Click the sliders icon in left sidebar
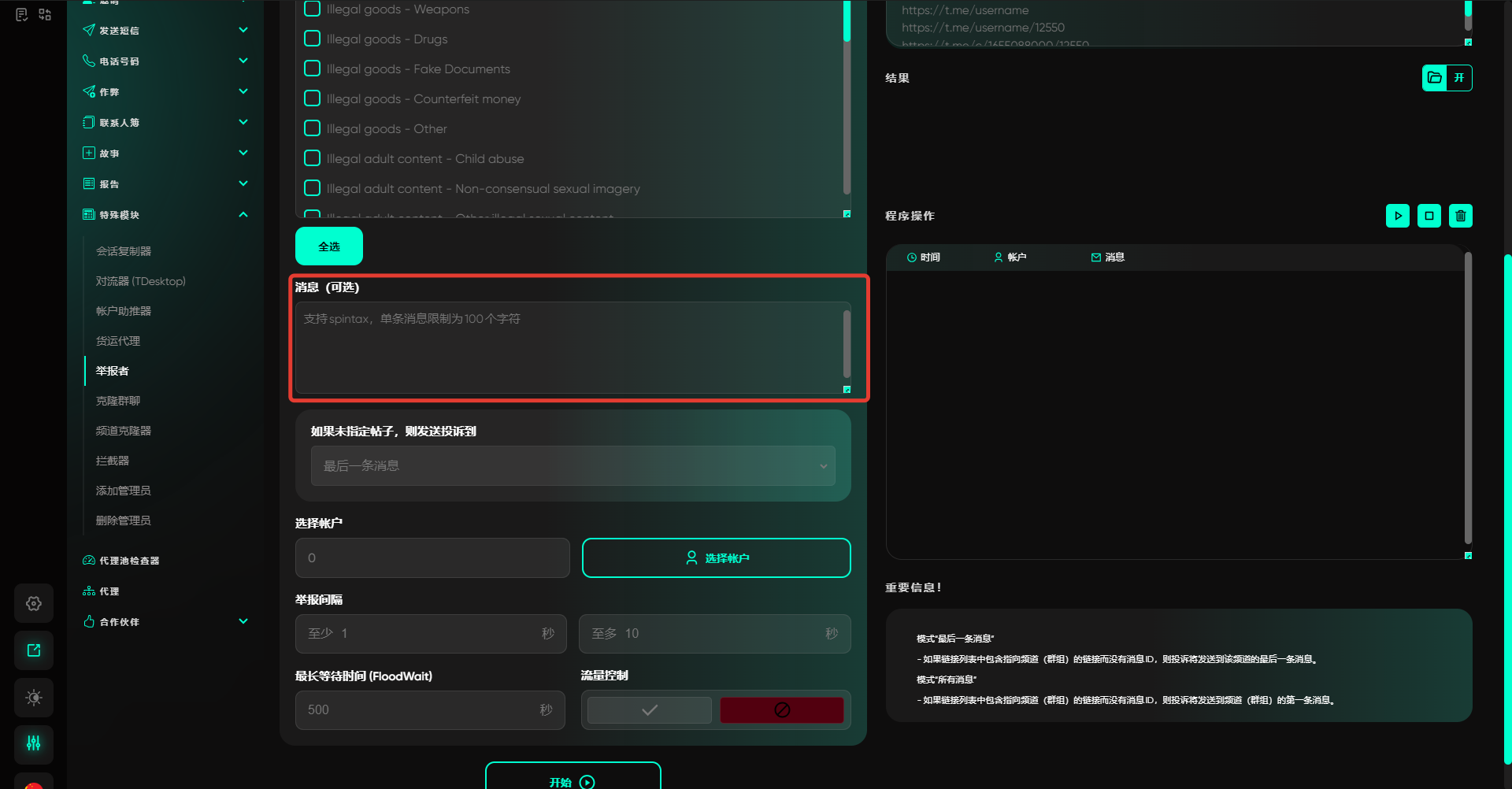 click(x=34, y=743)
